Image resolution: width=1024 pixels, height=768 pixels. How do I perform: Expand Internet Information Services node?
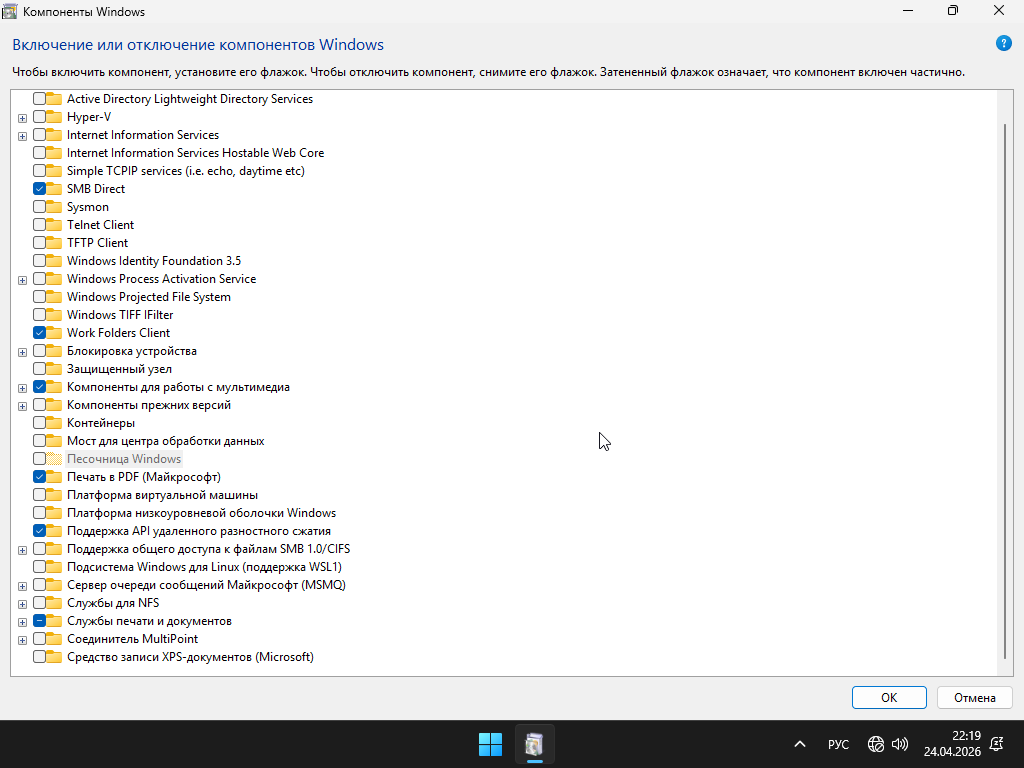pos(22,135)
